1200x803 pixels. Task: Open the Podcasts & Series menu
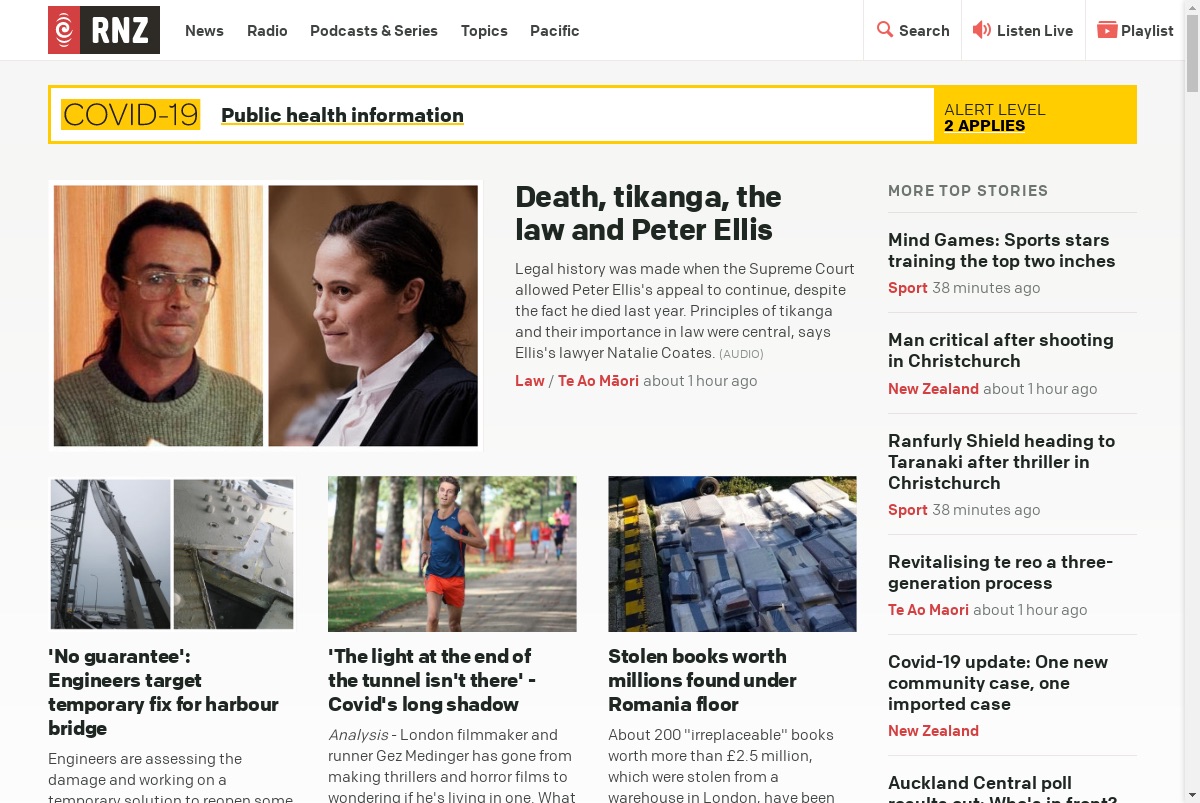374,30
